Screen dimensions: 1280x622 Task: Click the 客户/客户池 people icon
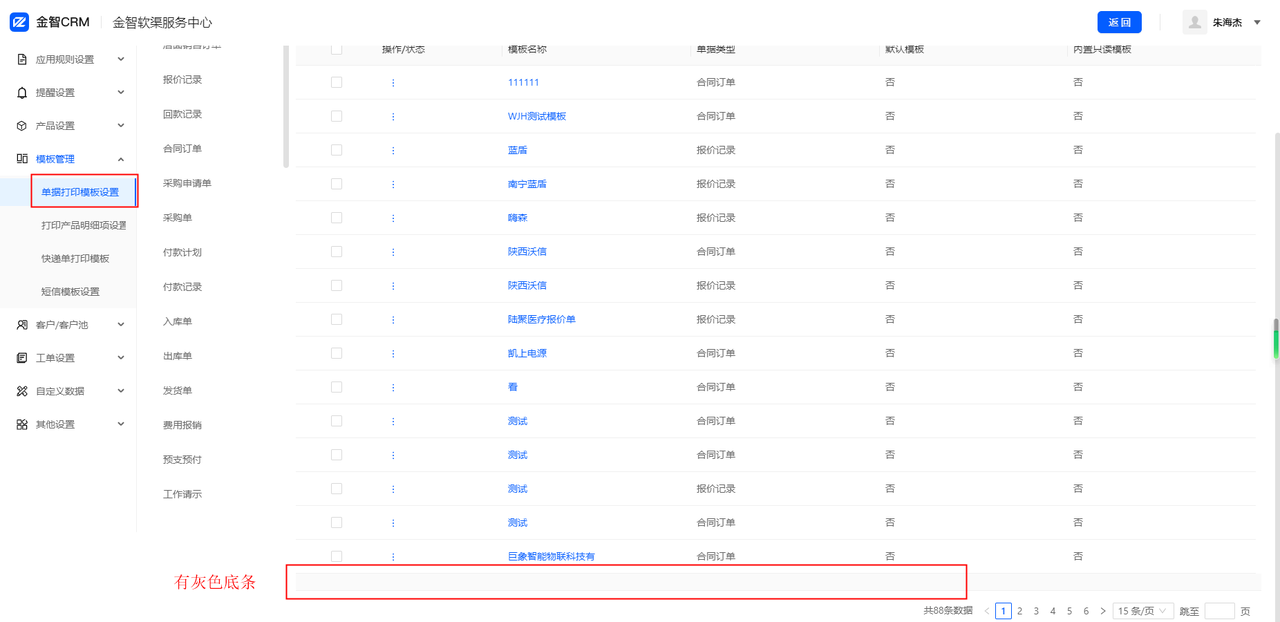[22, 325]
